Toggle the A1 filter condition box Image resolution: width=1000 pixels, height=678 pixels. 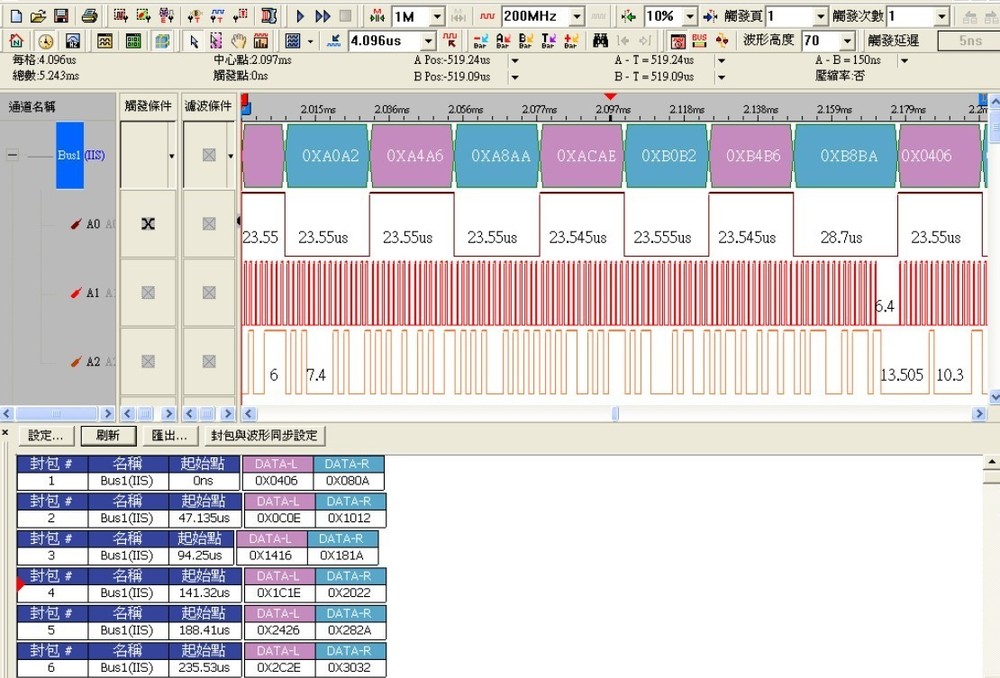pos(209,293)
